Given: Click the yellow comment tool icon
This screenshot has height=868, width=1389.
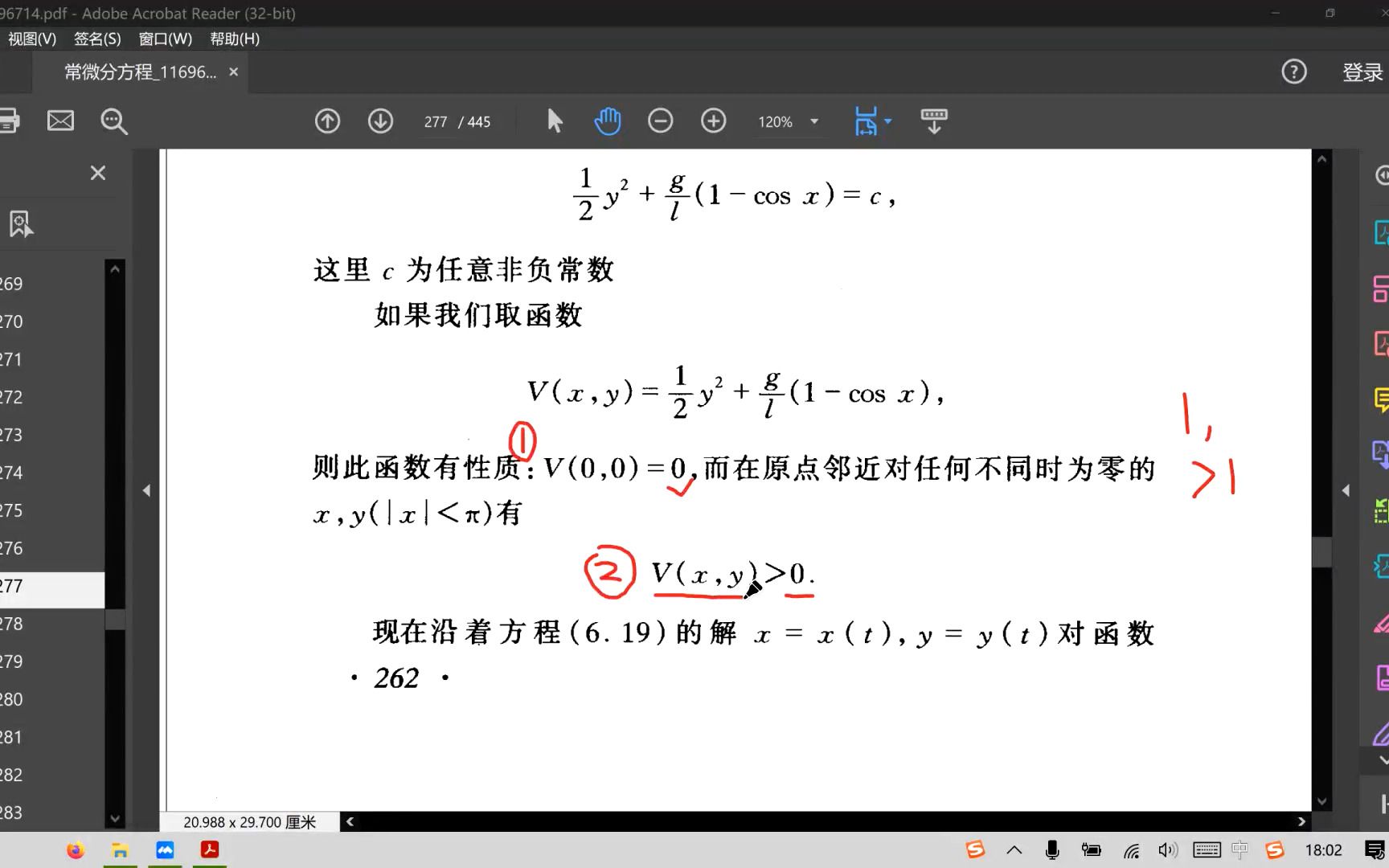Looking at the screenshot, I should tap(1382, 399).
